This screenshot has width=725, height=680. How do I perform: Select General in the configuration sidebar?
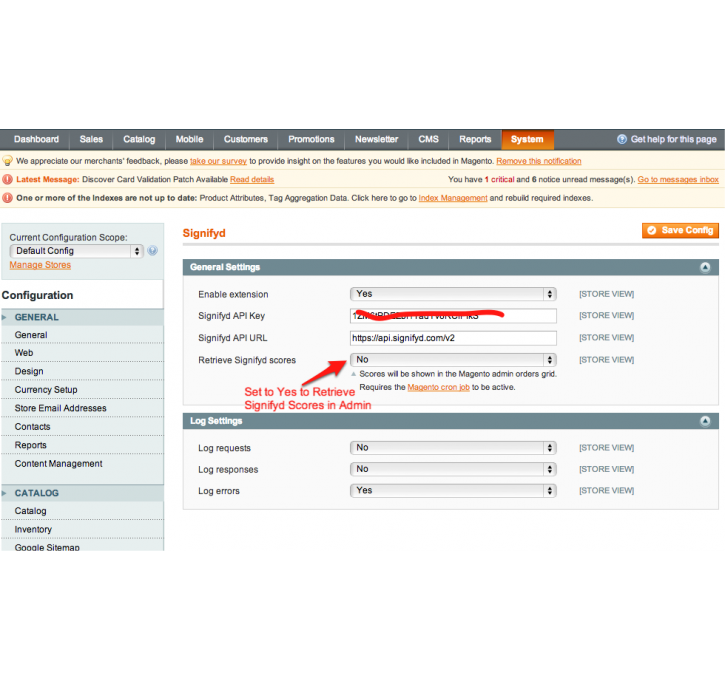(82, 335)
